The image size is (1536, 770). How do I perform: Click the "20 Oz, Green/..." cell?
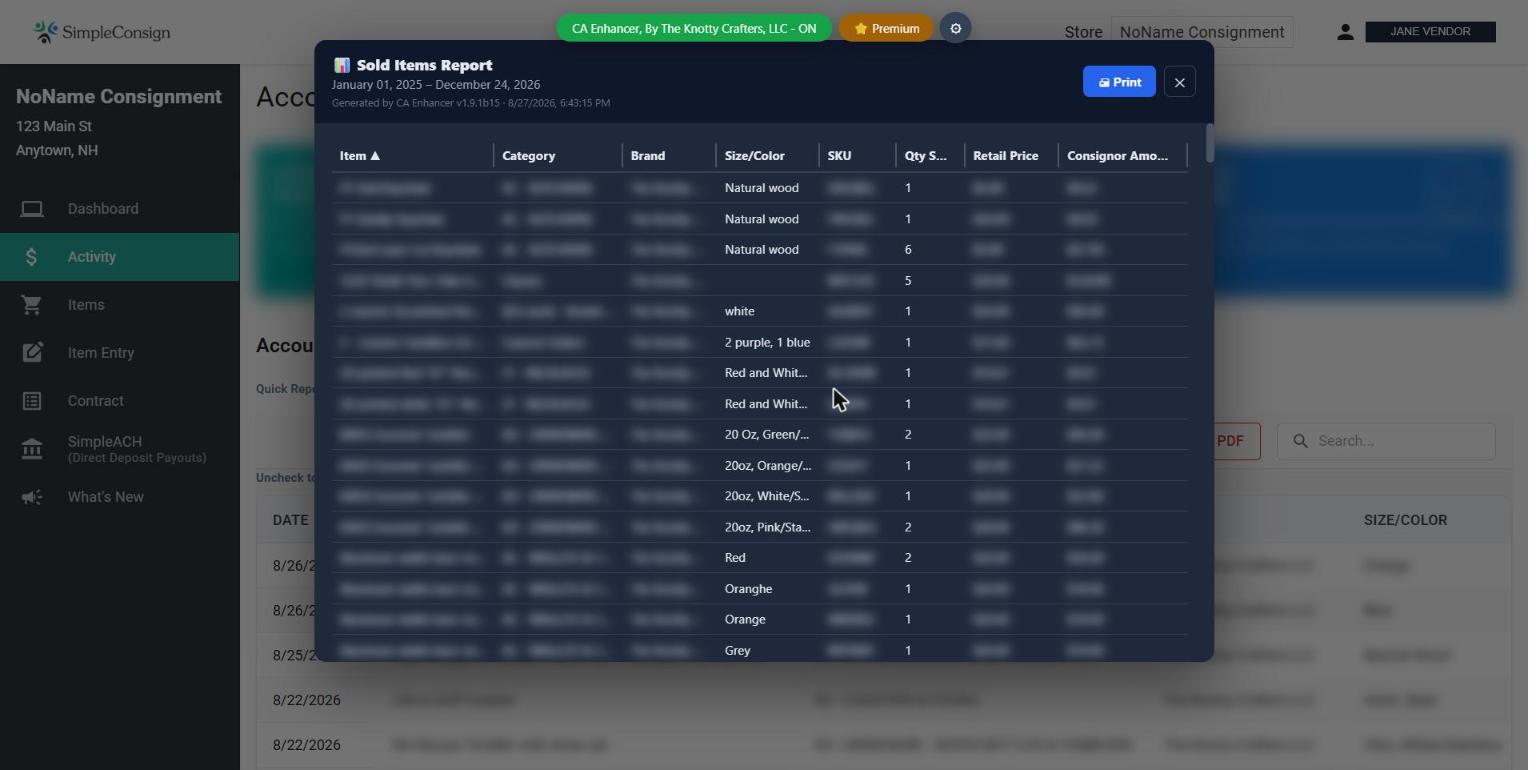[x=767, y=435]
